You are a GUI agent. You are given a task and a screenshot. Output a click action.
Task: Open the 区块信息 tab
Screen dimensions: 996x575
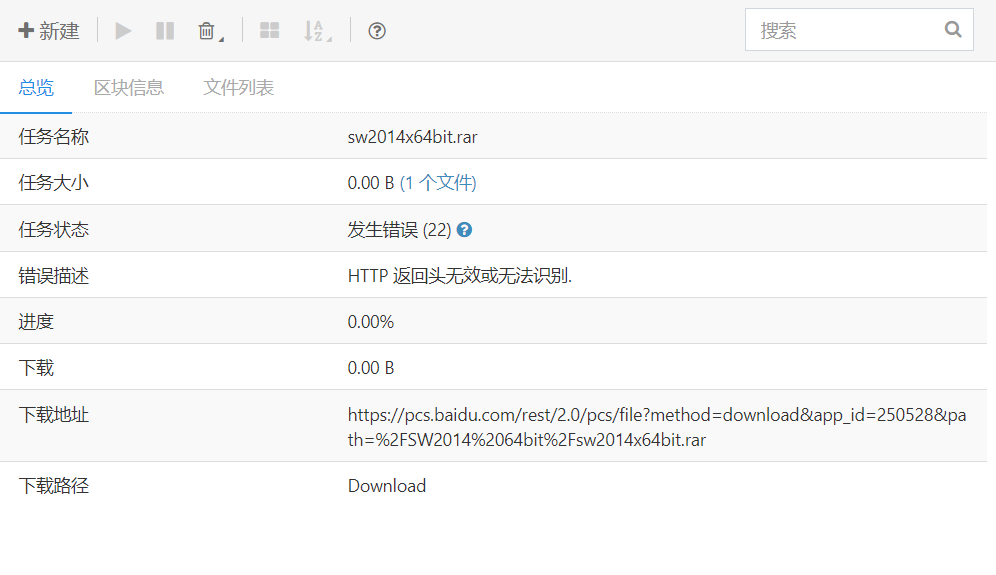point(129,87)
